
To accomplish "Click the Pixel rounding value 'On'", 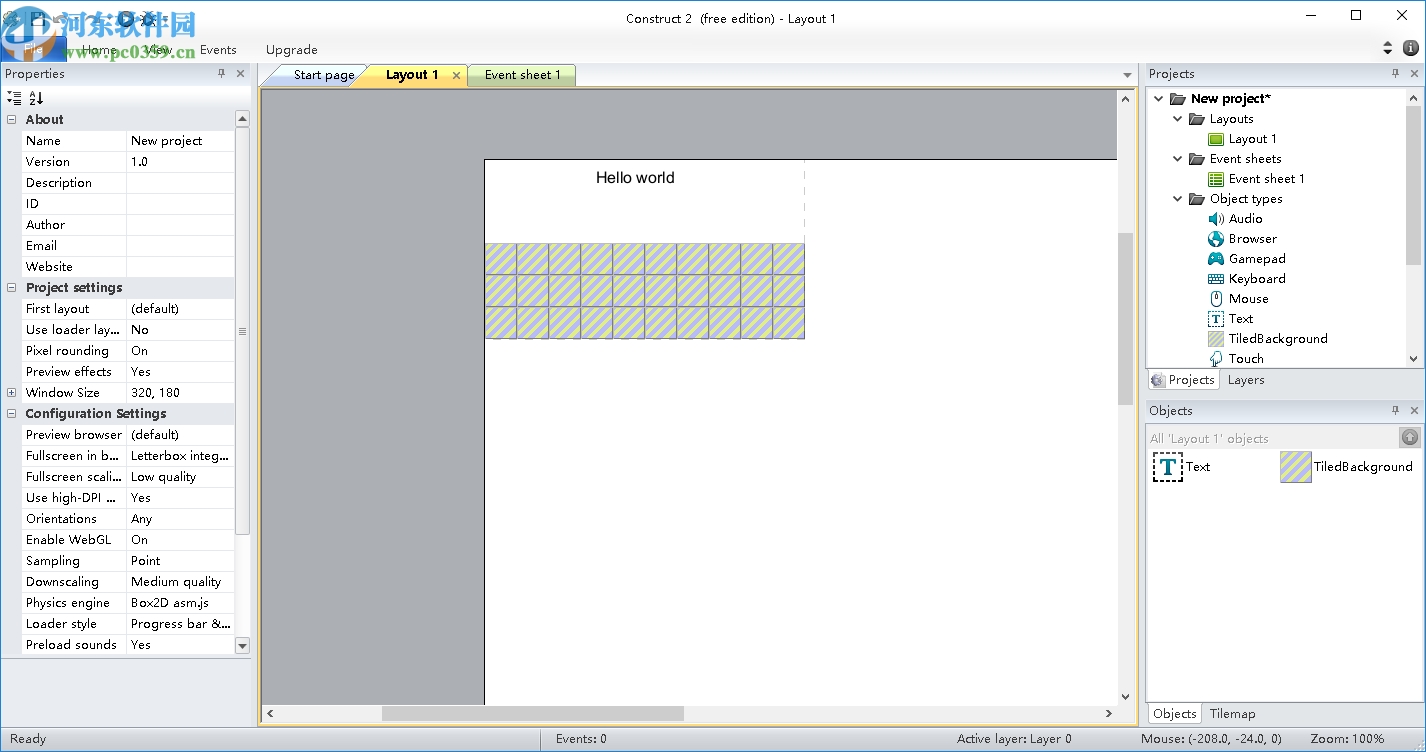I will [180, 351].
